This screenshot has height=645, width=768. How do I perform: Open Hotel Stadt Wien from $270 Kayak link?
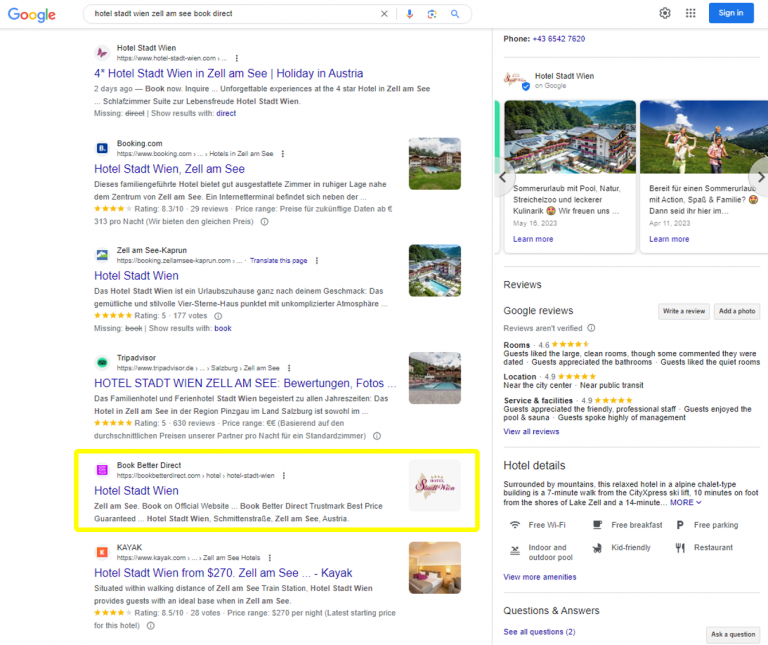pyautogui.click(x=223, y=573)
